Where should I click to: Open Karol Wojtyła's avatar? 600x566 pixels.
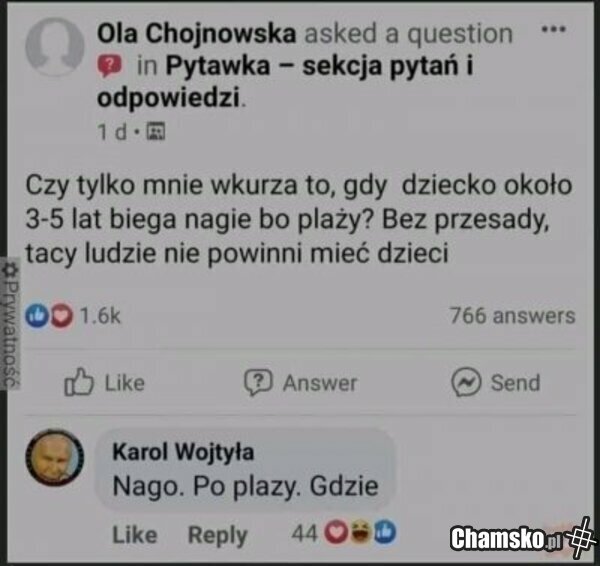[x=54, y=457]
